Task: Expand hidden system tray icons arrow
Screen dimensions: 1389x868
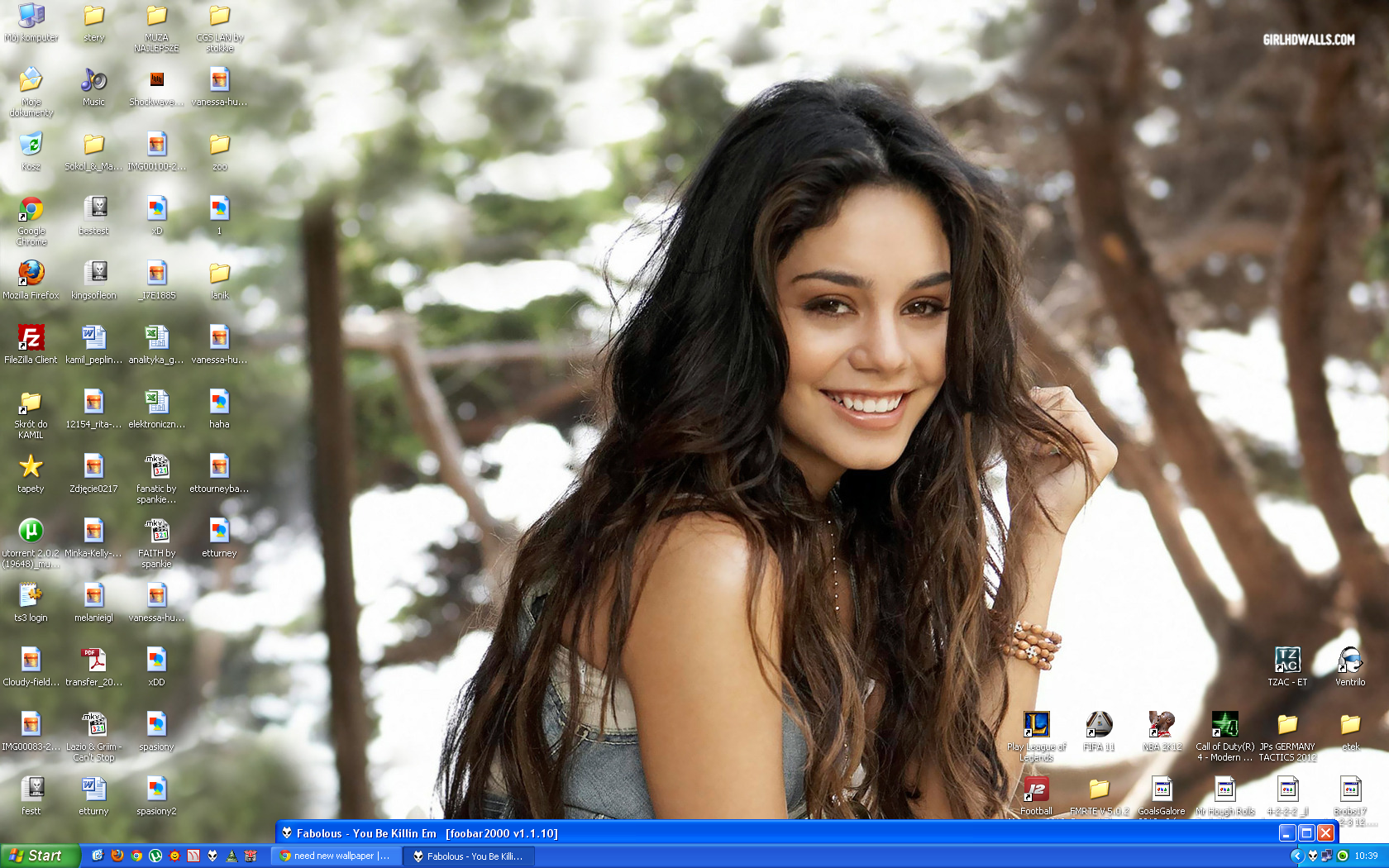Action: click(1296, 856)
